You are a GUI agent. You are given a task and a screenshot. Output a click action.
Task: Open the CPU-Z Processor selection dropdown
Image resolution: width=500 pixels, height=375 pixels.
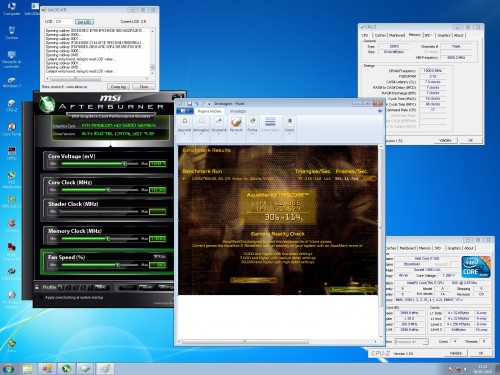(x=411, y=342)
